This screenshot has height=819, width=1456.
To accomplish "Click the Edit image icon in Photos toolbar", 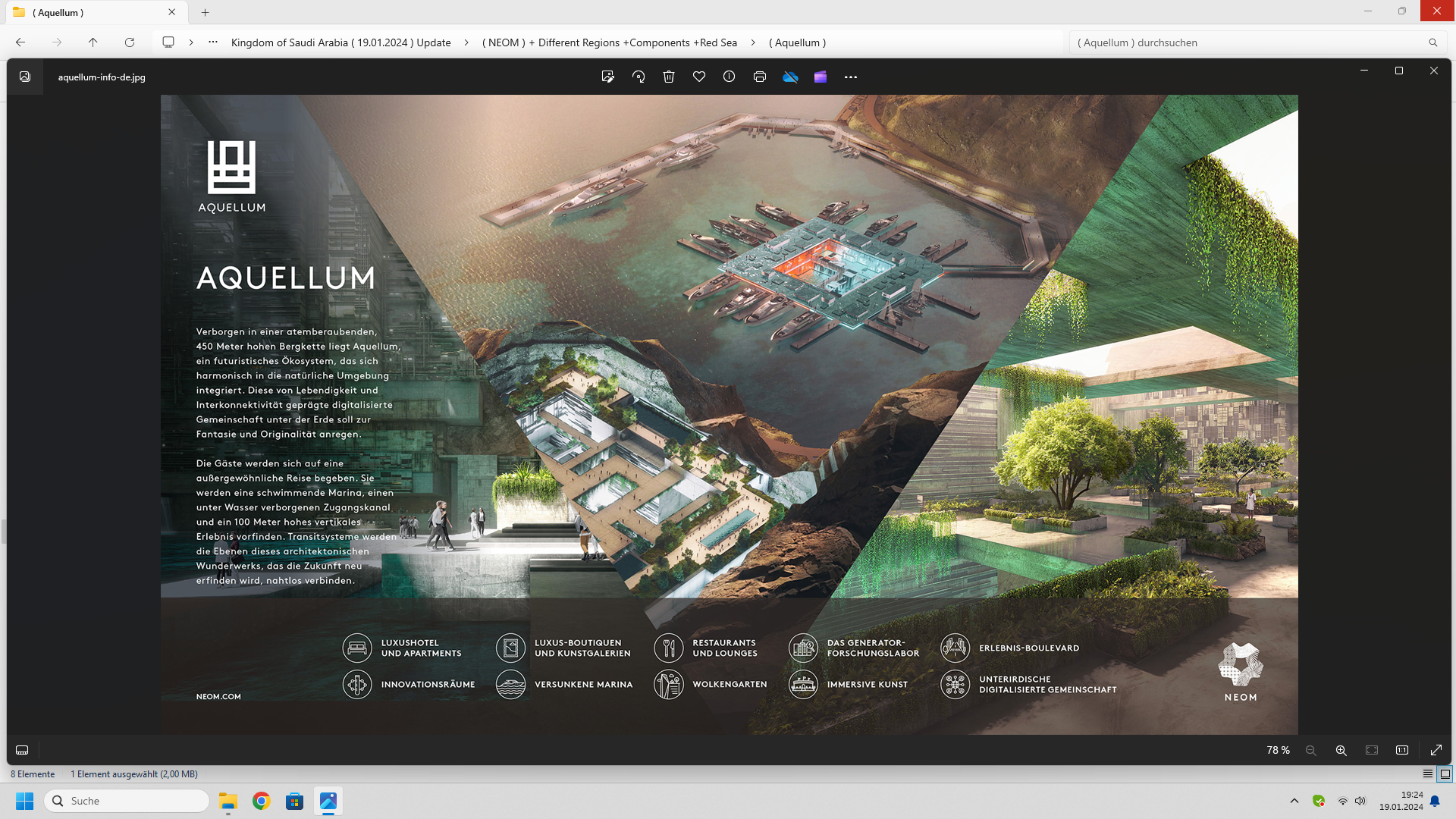I will tap(607, 77).
